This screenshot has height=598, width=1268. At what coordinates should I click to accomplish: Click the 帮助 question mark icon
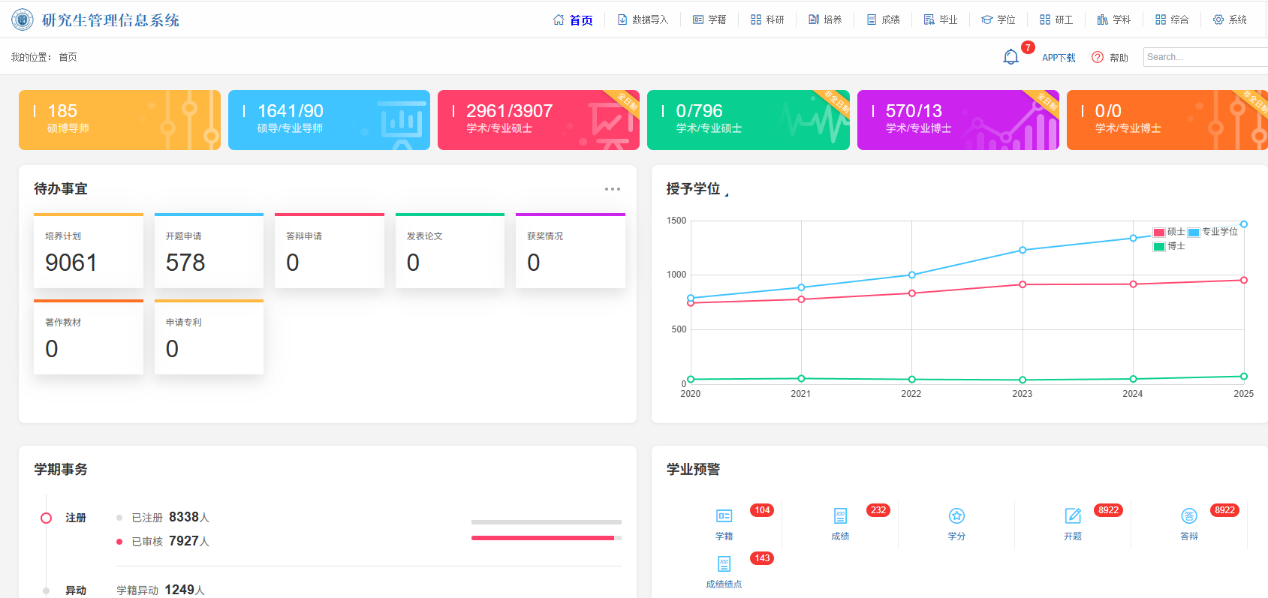coord(1097,57)
